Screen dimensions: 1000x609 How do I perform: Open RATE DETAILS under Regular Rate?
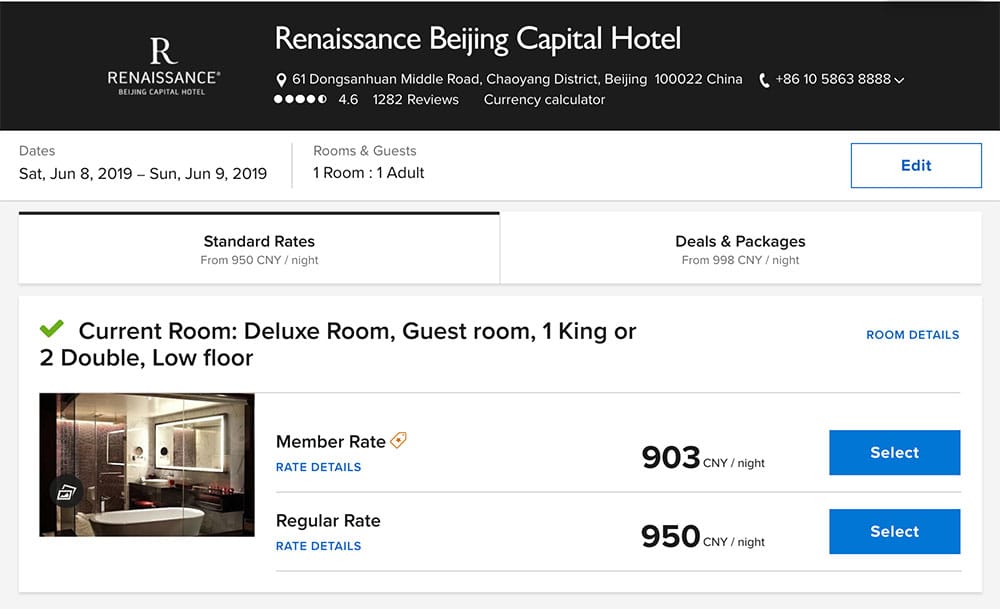318,545
